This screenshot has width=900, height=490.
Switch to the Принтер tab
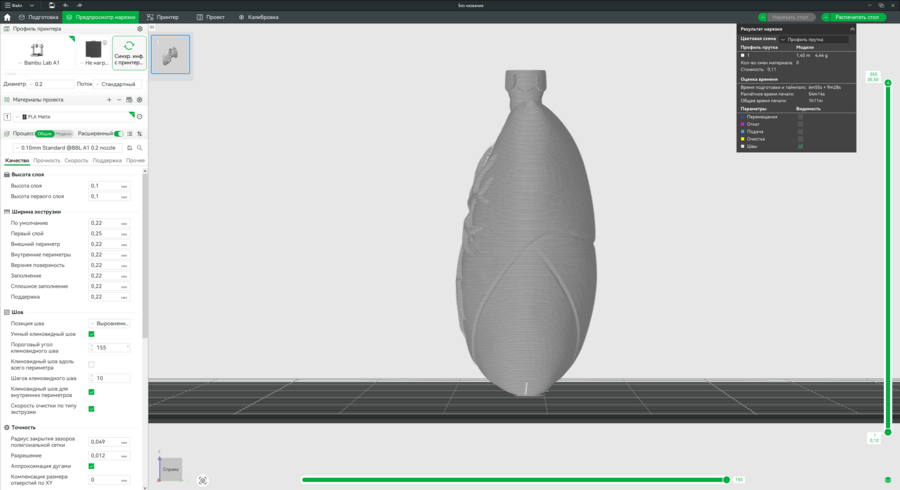(x=163, y=17)
